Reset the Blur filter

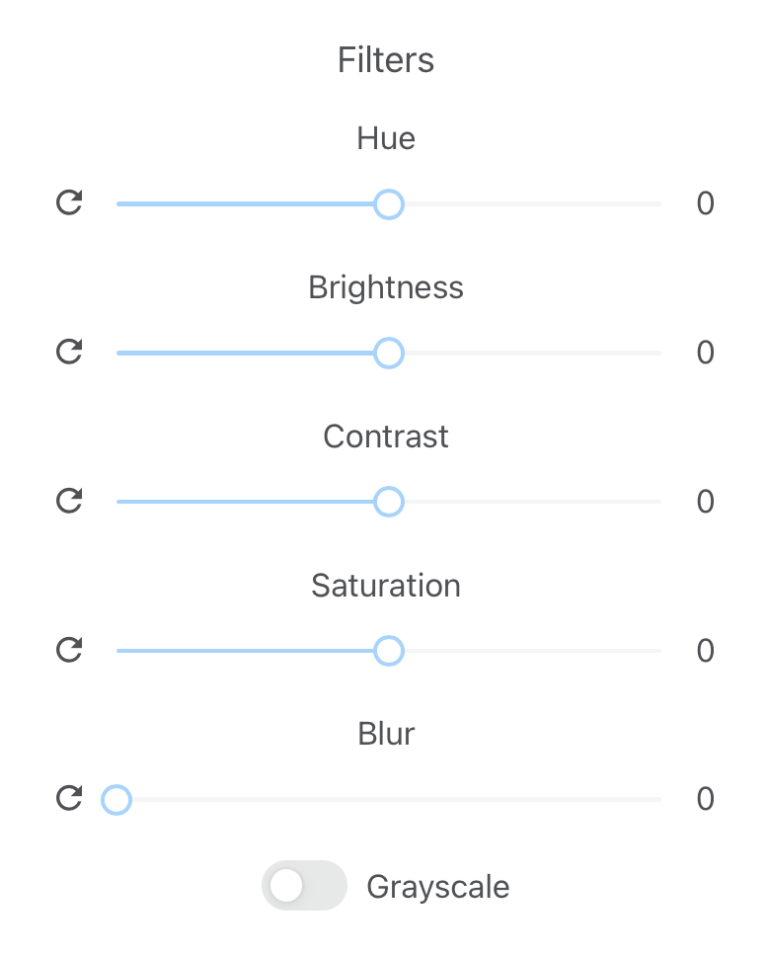[68, 799]
